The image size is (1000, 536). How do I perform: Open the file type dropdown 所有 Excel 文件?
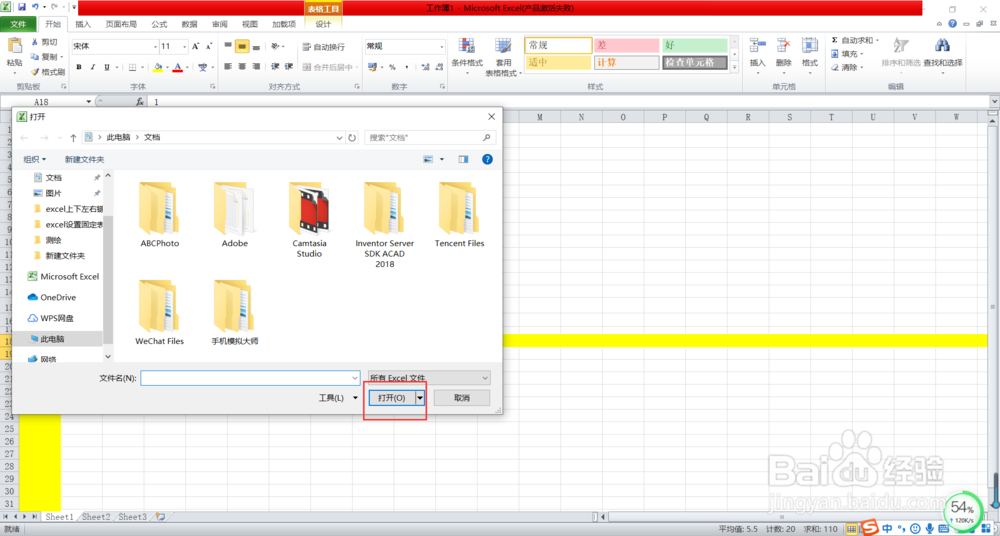tap(429, 378)
